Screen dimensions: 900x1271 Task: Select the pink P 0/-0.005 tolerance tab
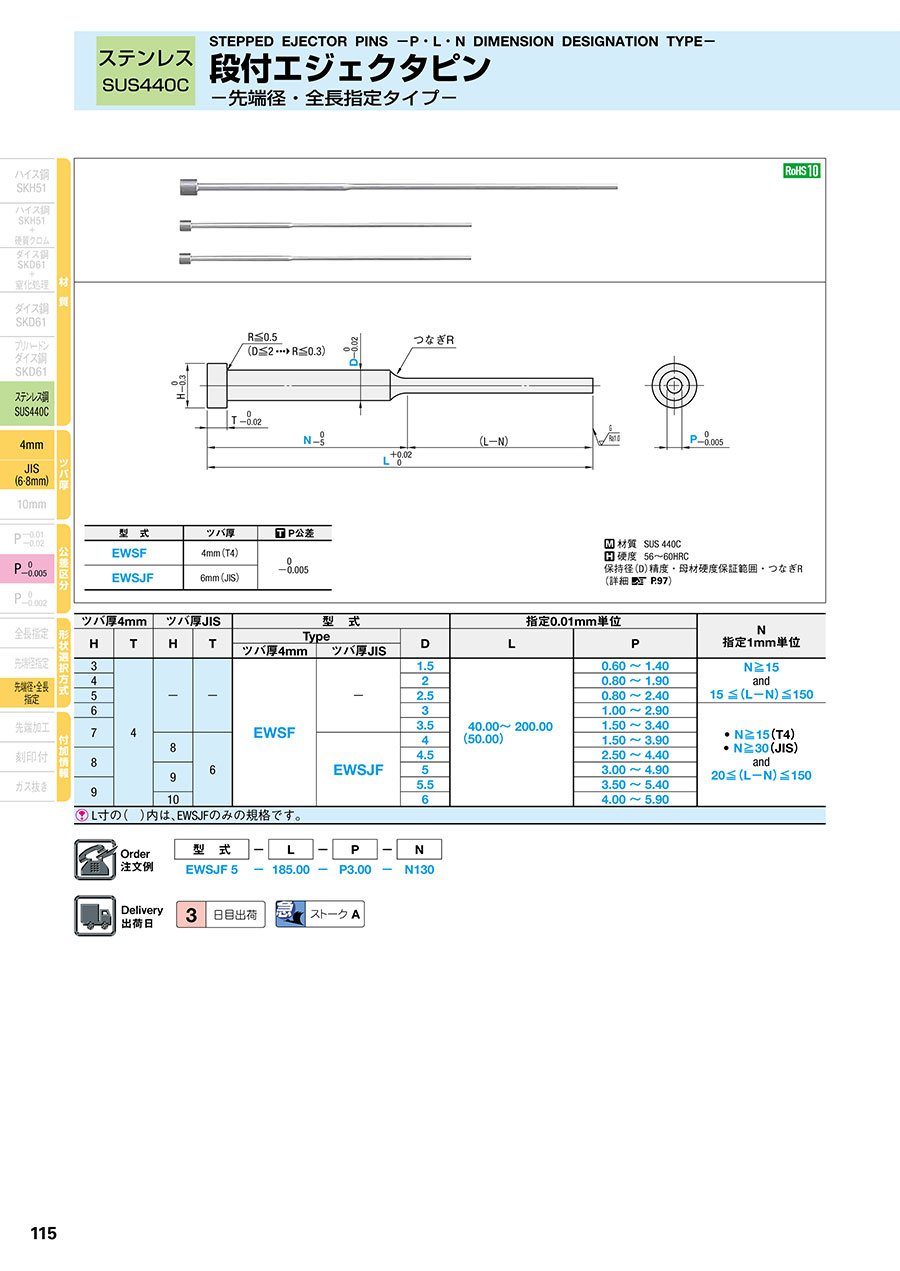click(x=30, y=569)
